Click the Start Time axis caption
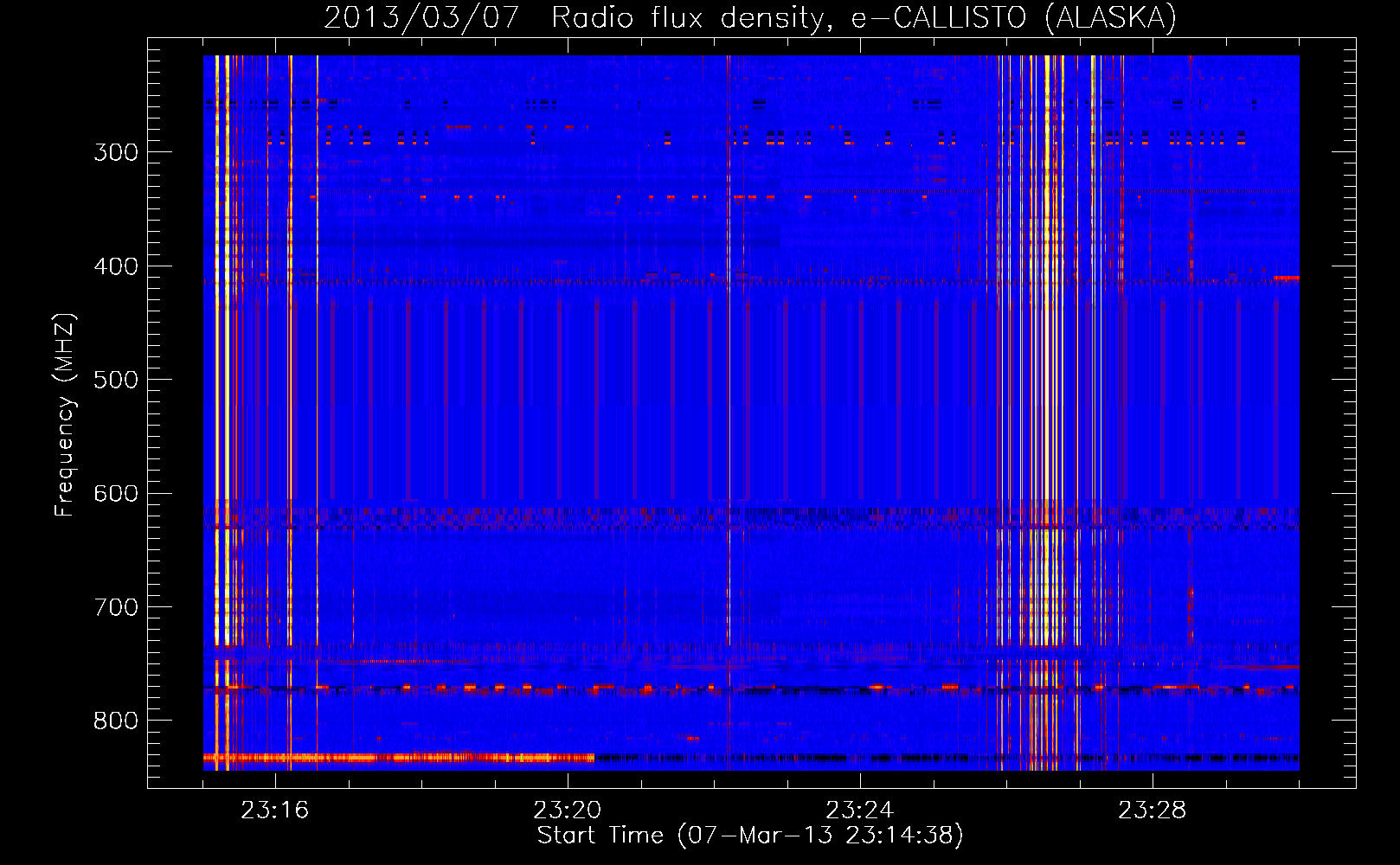The height and width of the screenshot is (865, 1400). click(x=750, y=836)
